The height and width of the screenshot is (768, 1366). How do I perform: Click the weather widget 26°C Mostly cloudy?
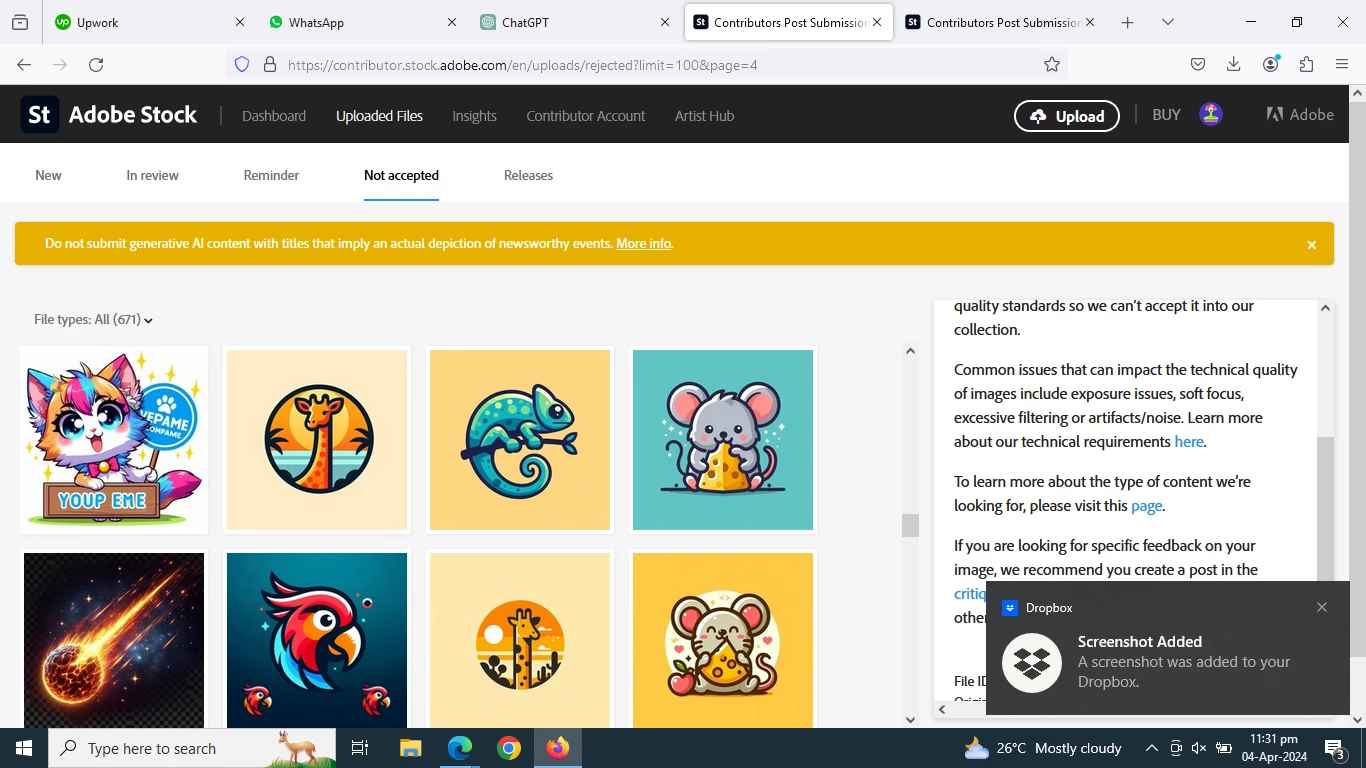[x=1043, y=748]
